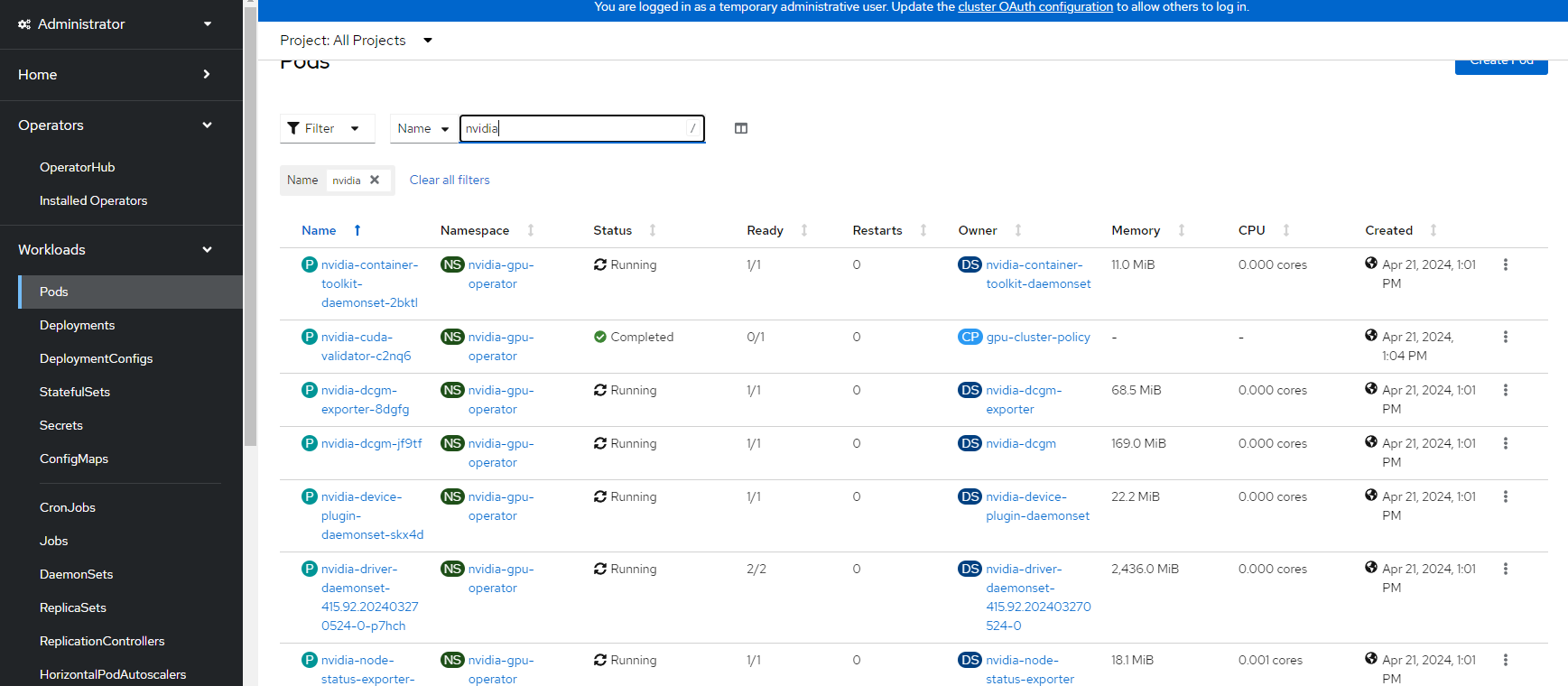This screenshot has width=1568, height=686.
Task: Click the DS badge of nvidia-dcgm owner
Action: tap(970, 443)
